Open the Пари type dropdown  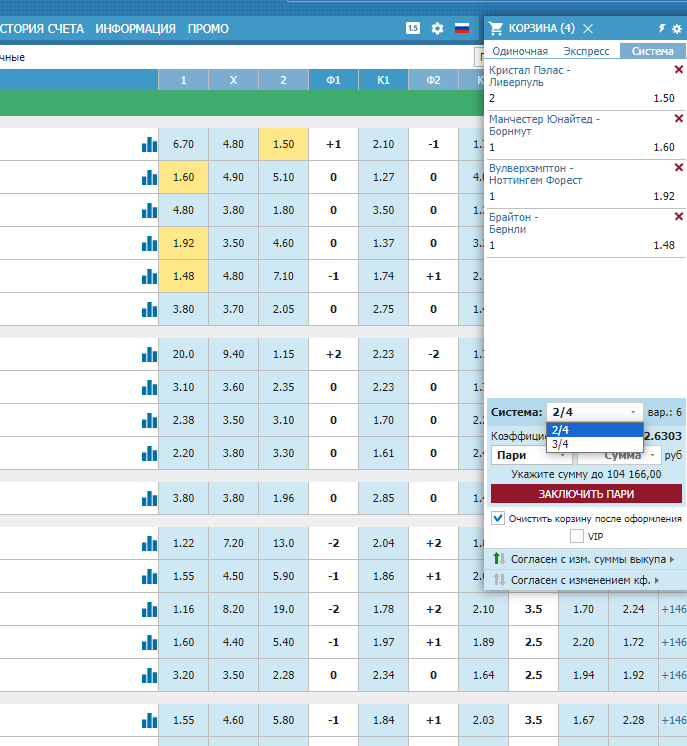[x=532, y=455]
